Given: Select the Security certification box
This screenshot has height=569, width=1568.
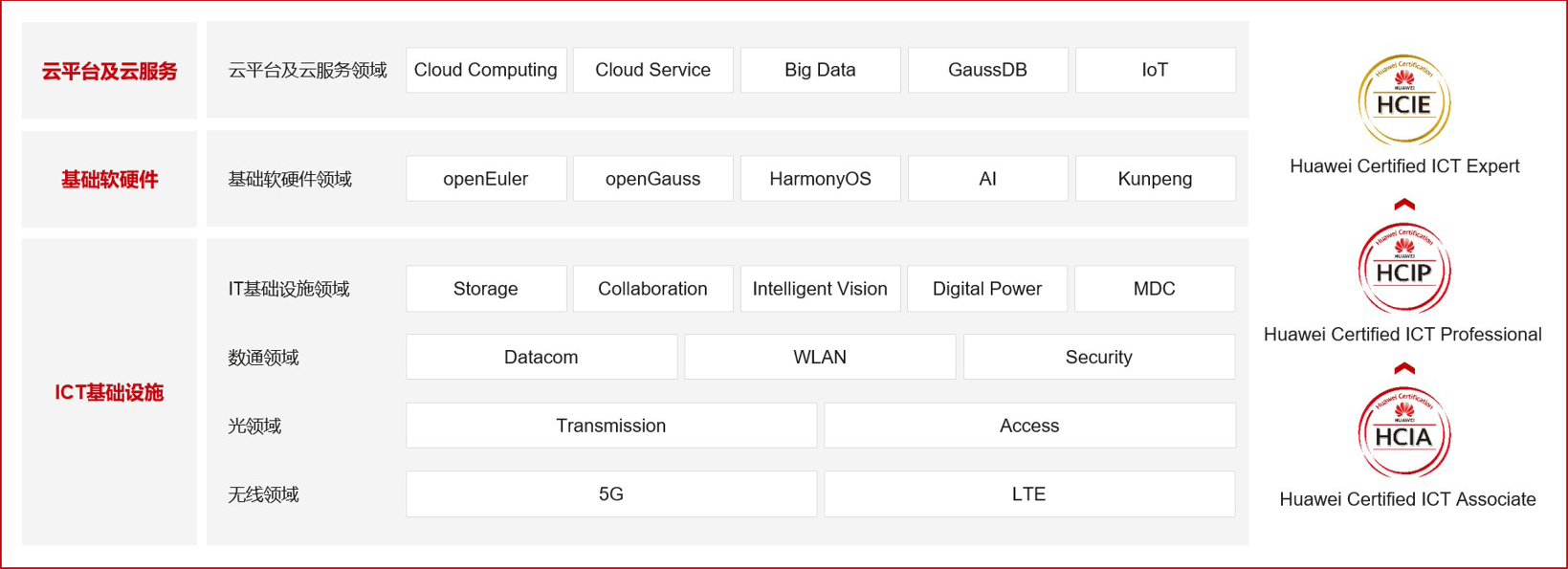Looking at the screenshot, I should point(1099,357).
